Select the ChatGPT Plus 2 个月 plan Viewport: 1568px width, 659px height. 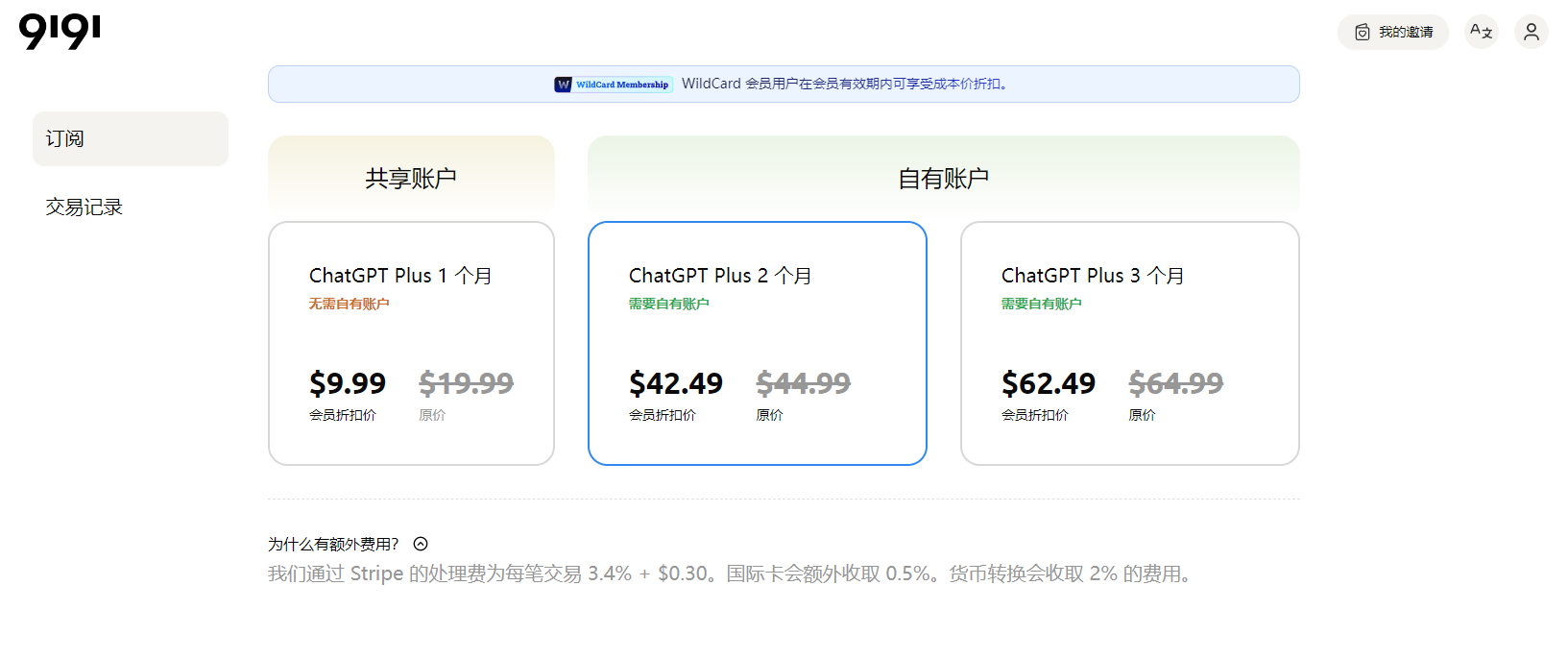tap(757, 343)
